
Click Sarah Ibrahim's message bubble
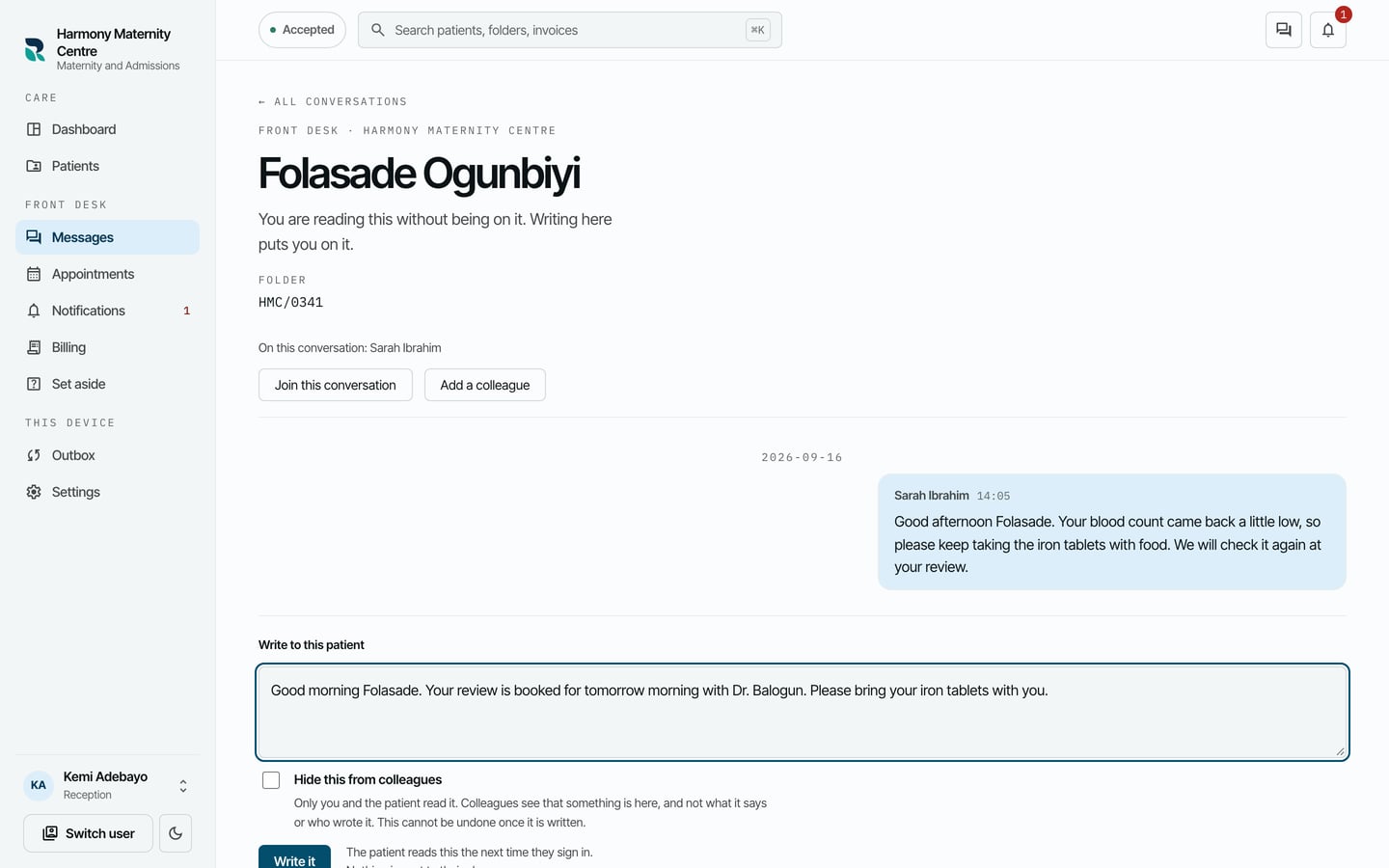coord(1112,531)
